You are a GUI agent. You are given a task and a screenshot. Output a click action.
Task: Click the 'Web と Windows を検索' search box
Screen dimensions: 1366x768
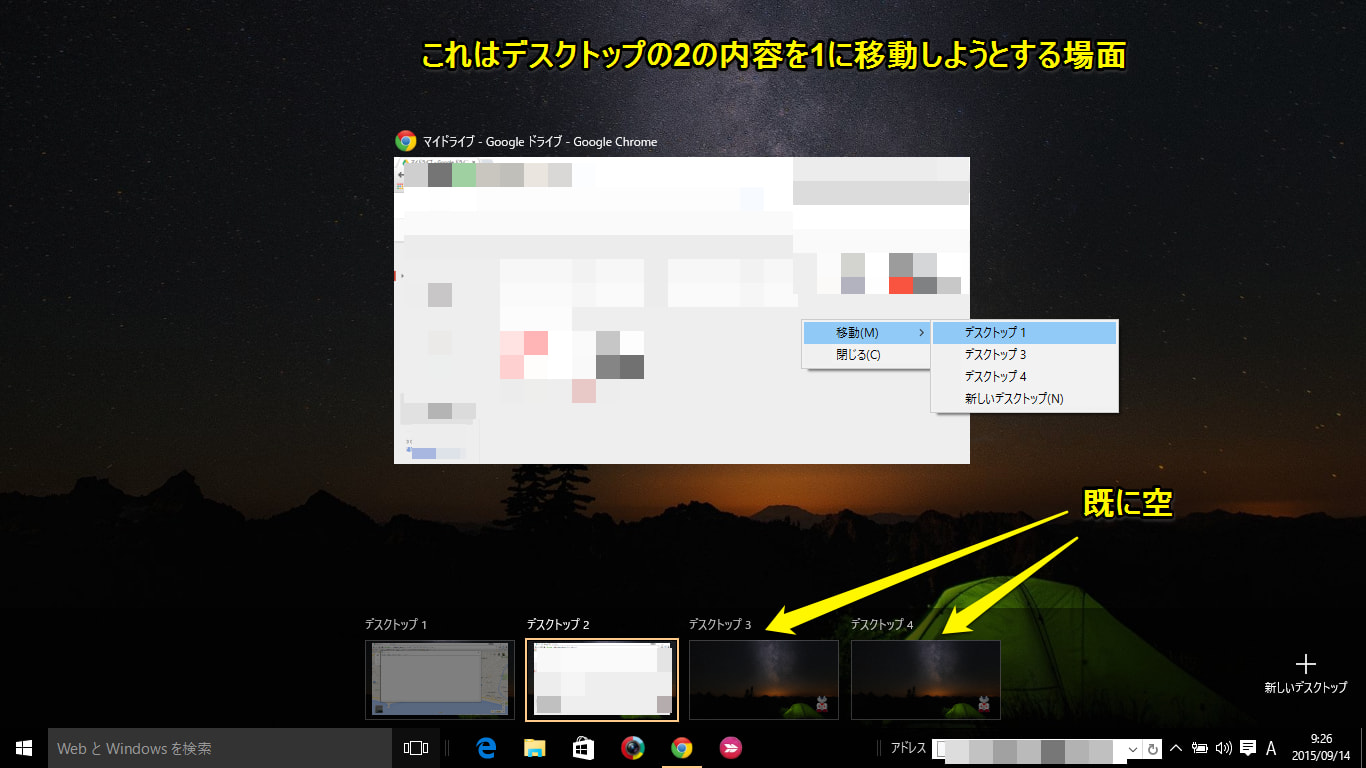[220, 748]
